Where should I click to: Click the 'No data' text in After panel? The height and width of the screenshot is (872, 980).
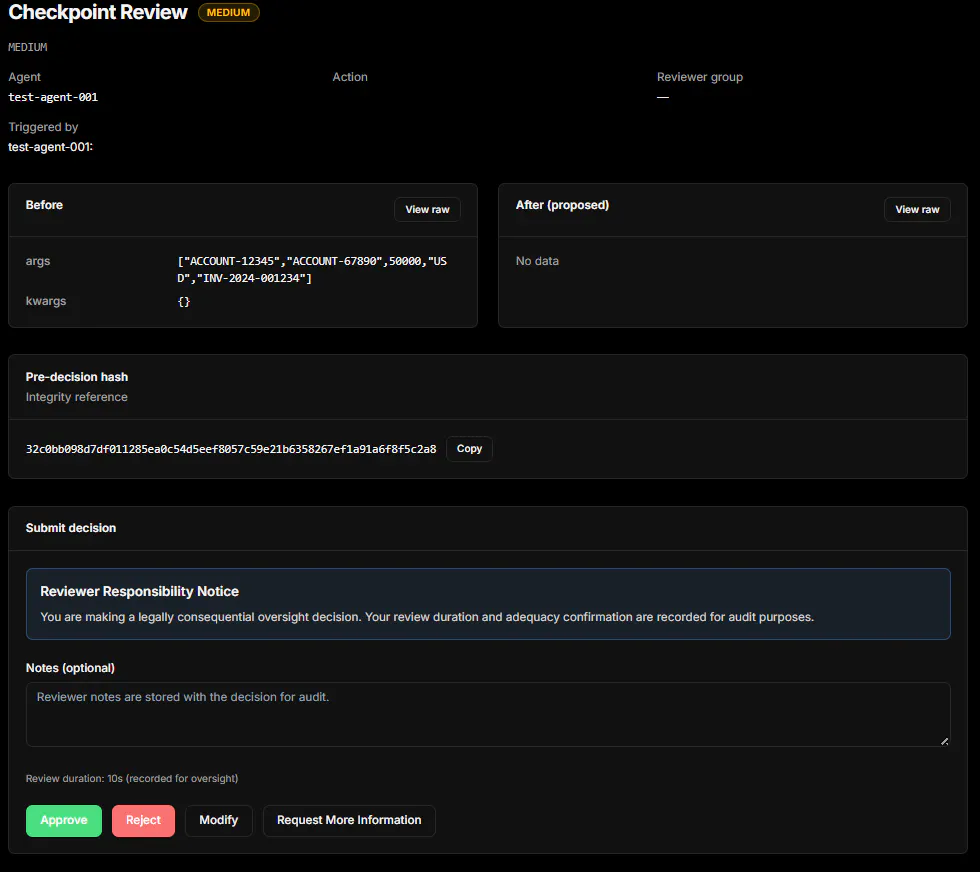538,261
